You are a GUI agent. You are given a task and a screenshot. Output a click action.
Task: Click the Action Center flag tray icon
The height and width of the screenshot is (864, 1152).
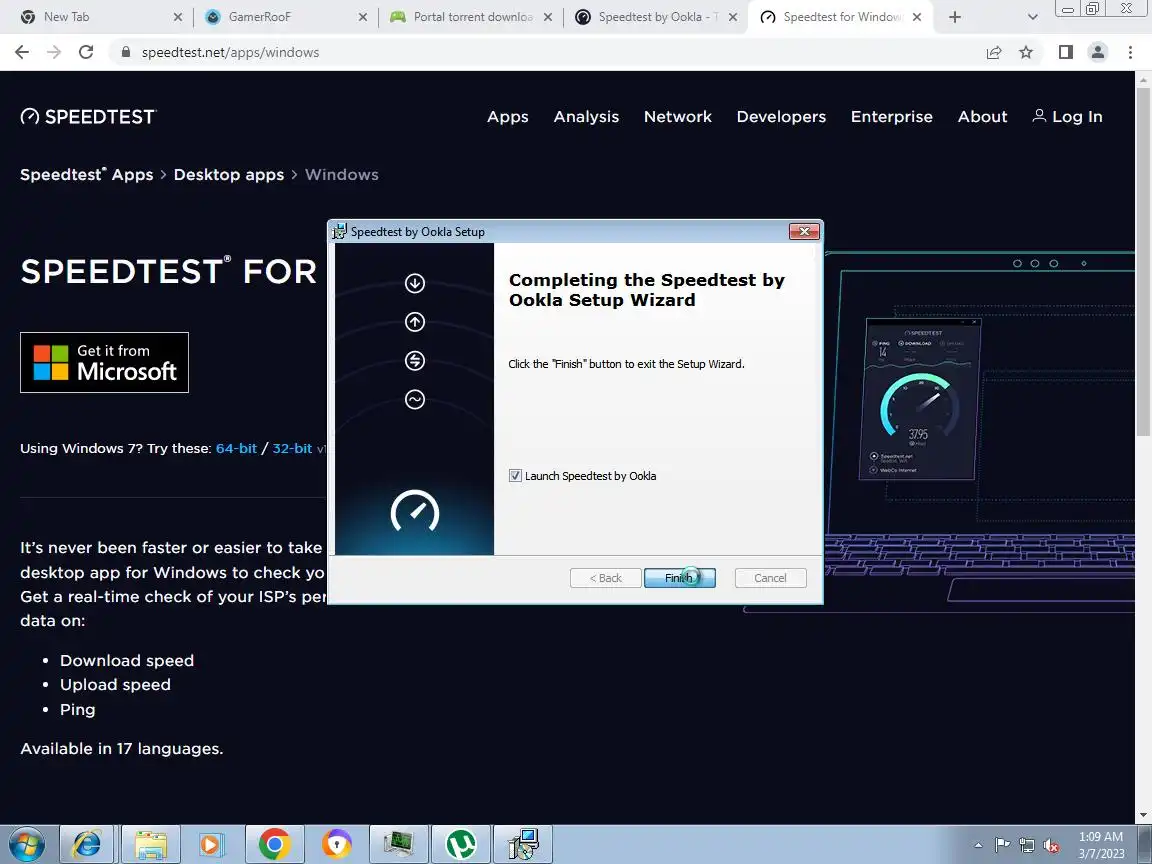1002,846
